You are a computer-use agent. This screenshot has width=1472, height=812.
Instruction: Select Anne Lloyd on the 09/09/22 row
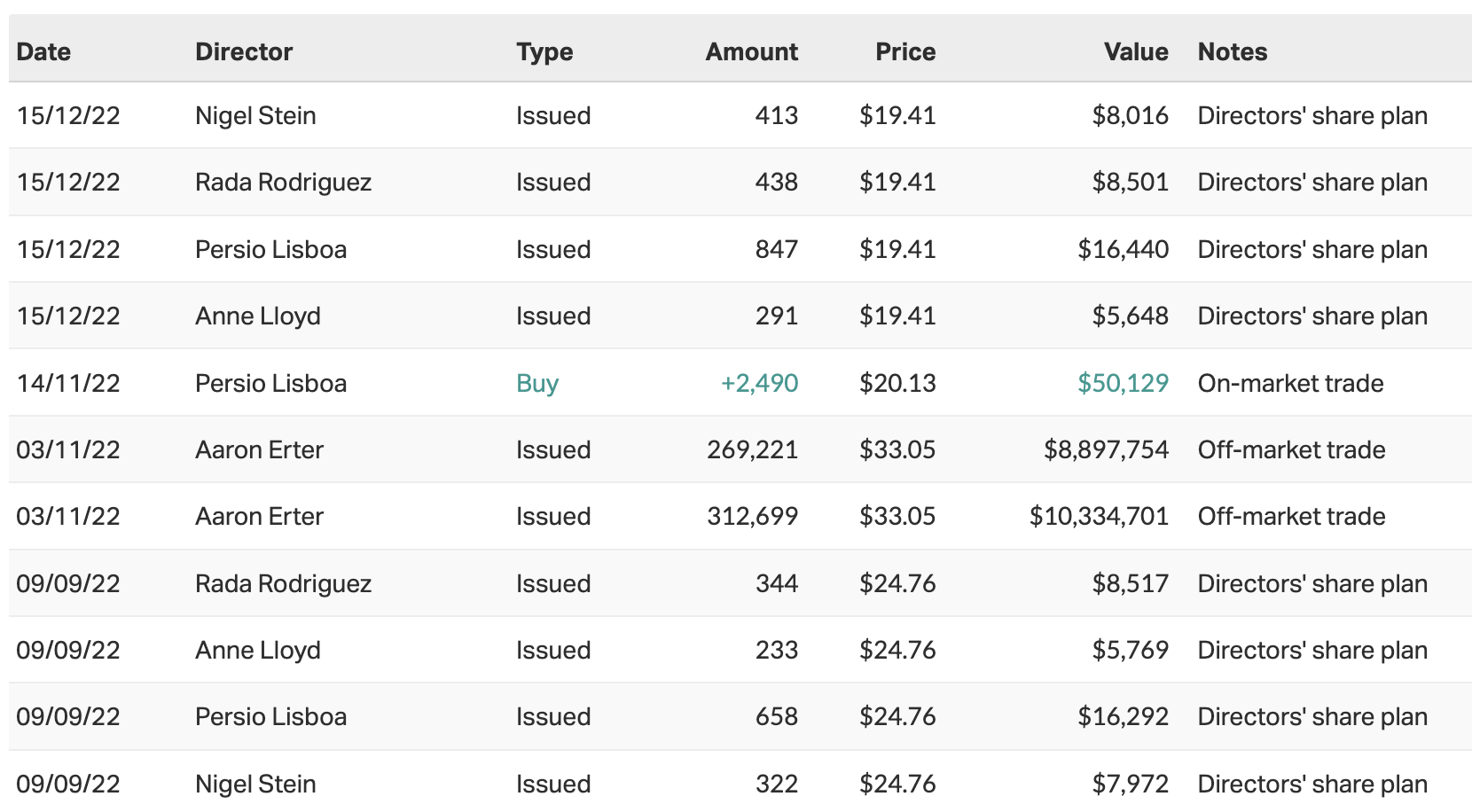tap(257, 651)
